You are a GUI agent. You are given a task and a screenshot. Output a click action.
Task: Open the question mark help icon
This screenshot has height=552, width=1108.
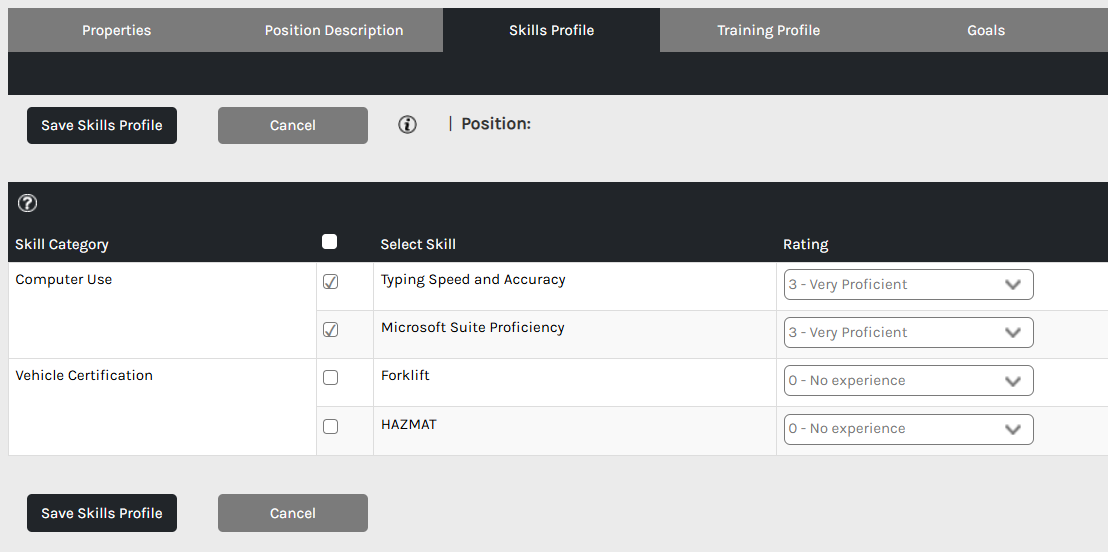(x=28, y=204)
